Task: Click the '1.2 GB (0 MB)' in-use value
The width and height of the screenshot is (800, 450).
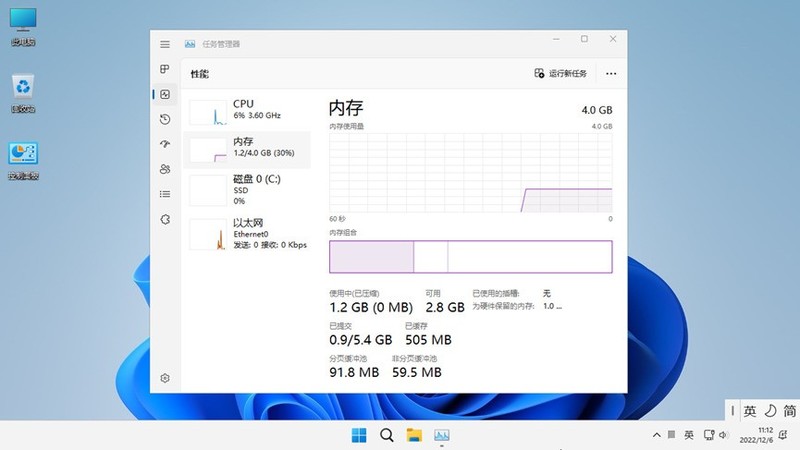Action: tap(371, 307)
